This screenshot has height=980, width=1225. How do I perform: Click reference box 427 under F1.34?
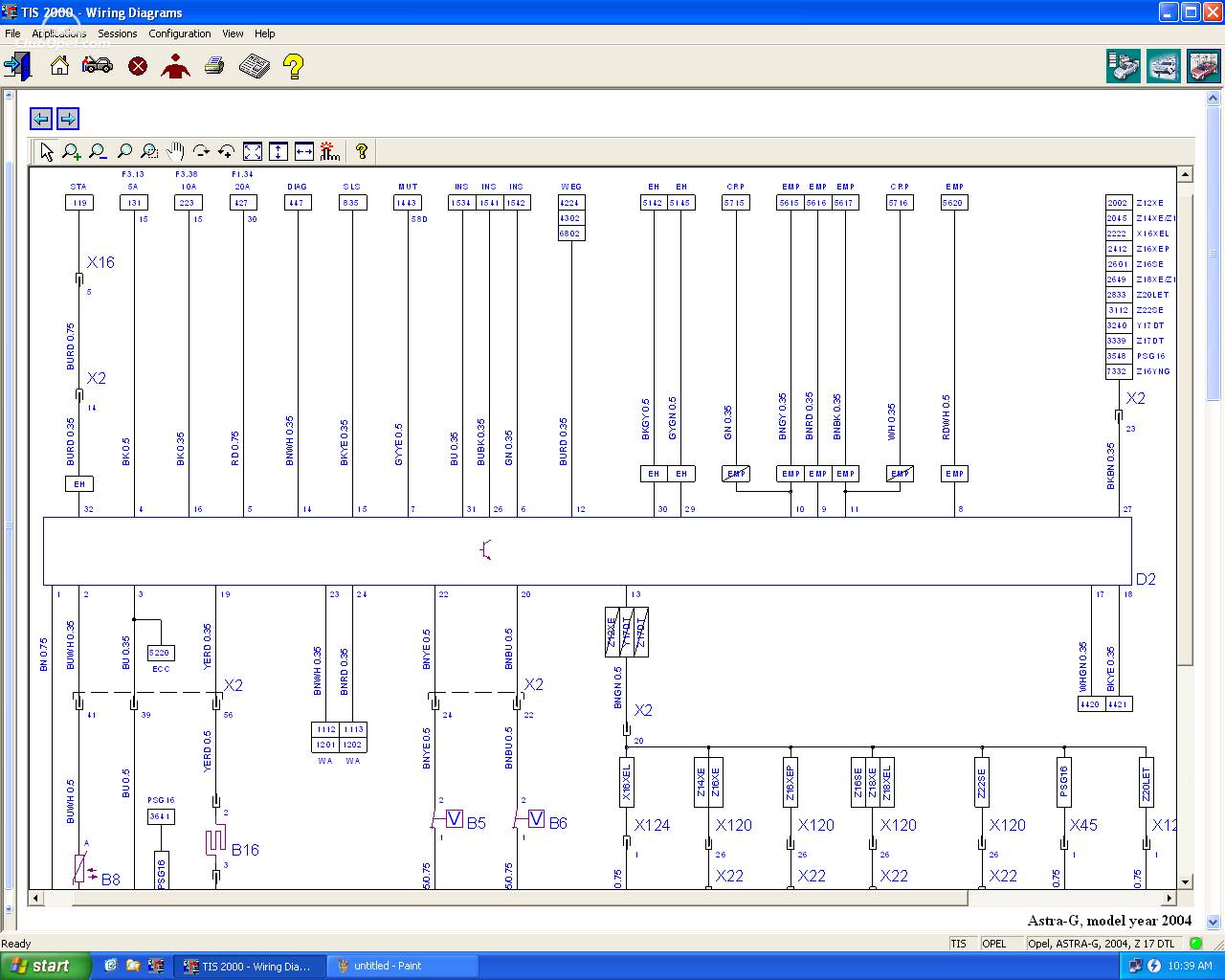242,203
